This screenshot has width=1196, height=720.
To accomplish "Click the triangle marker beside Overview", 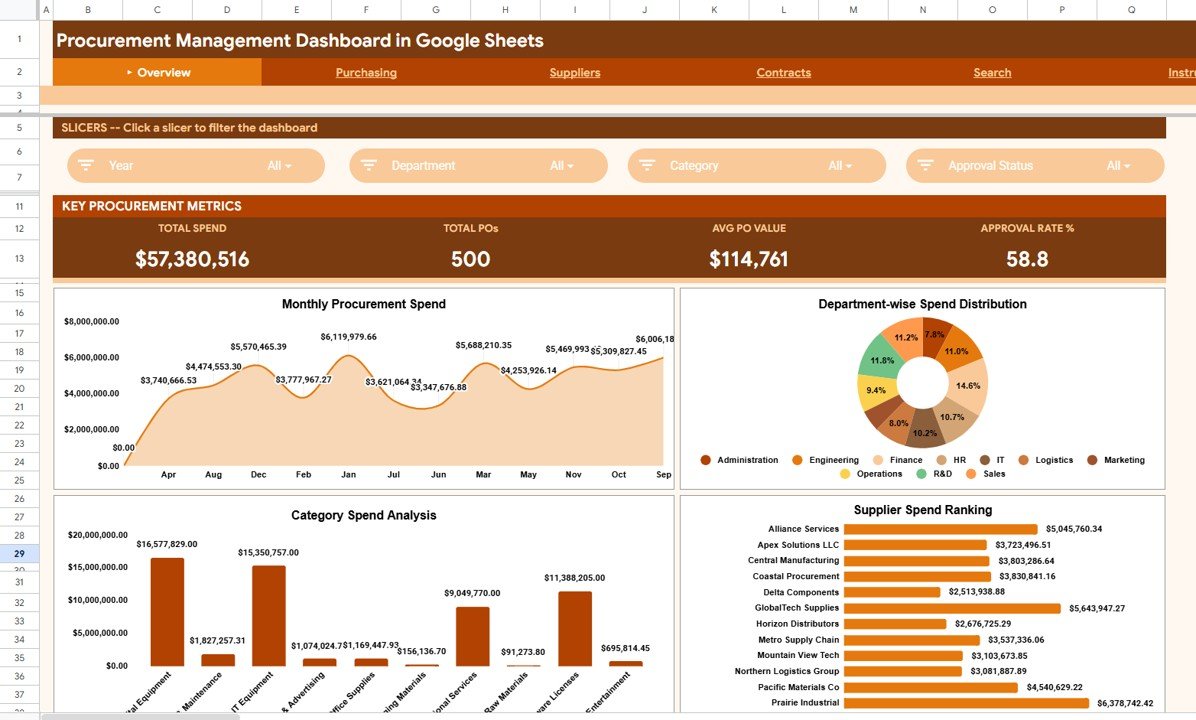I will pyautogui.click(x=131, y=72).
